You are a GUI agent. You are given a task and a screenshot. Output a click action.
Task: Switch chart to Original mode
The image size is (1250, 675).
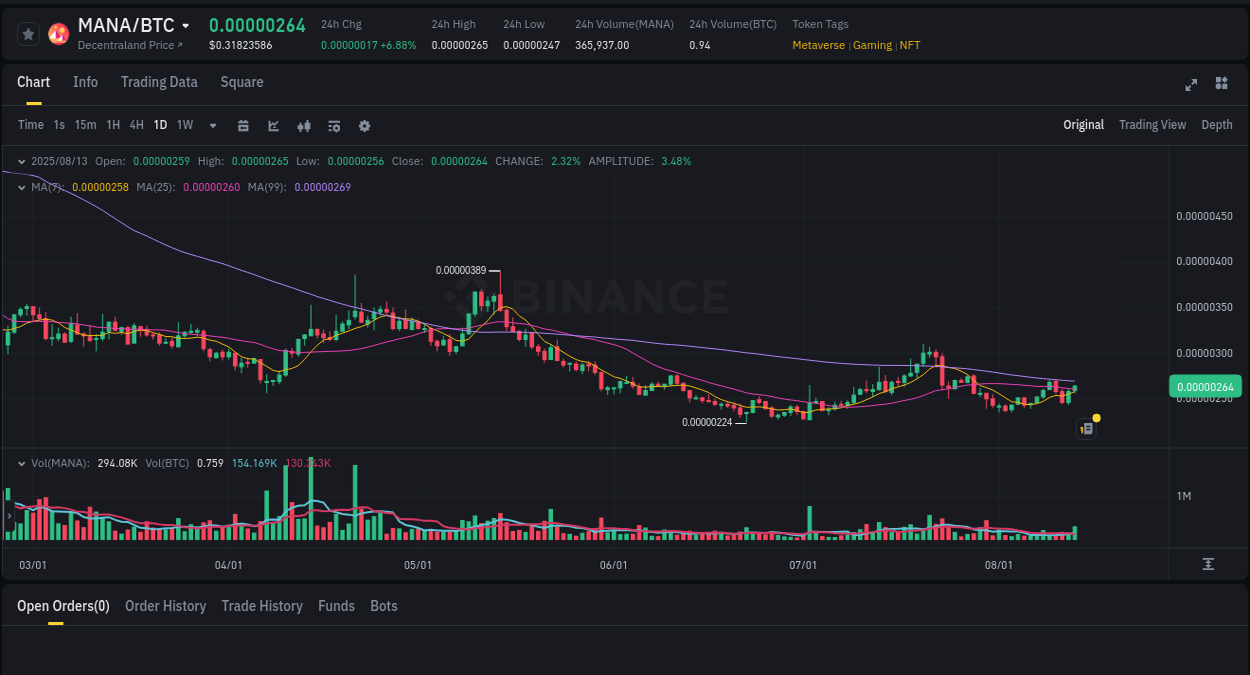(x=1083, y=124)
